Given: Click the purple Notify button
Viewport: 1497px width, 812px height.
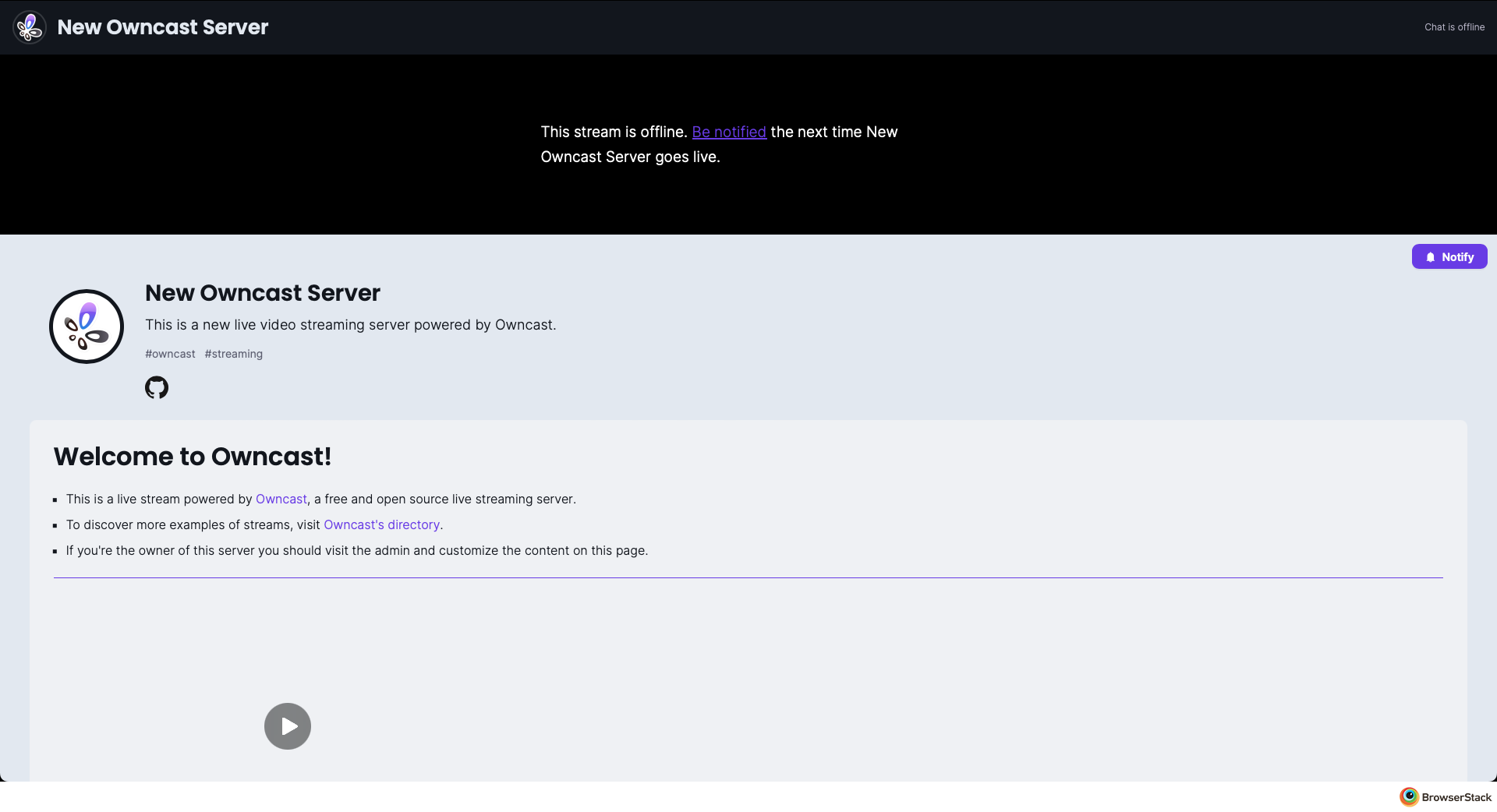Looking at the screenshot, I should tap(1449, 256).
